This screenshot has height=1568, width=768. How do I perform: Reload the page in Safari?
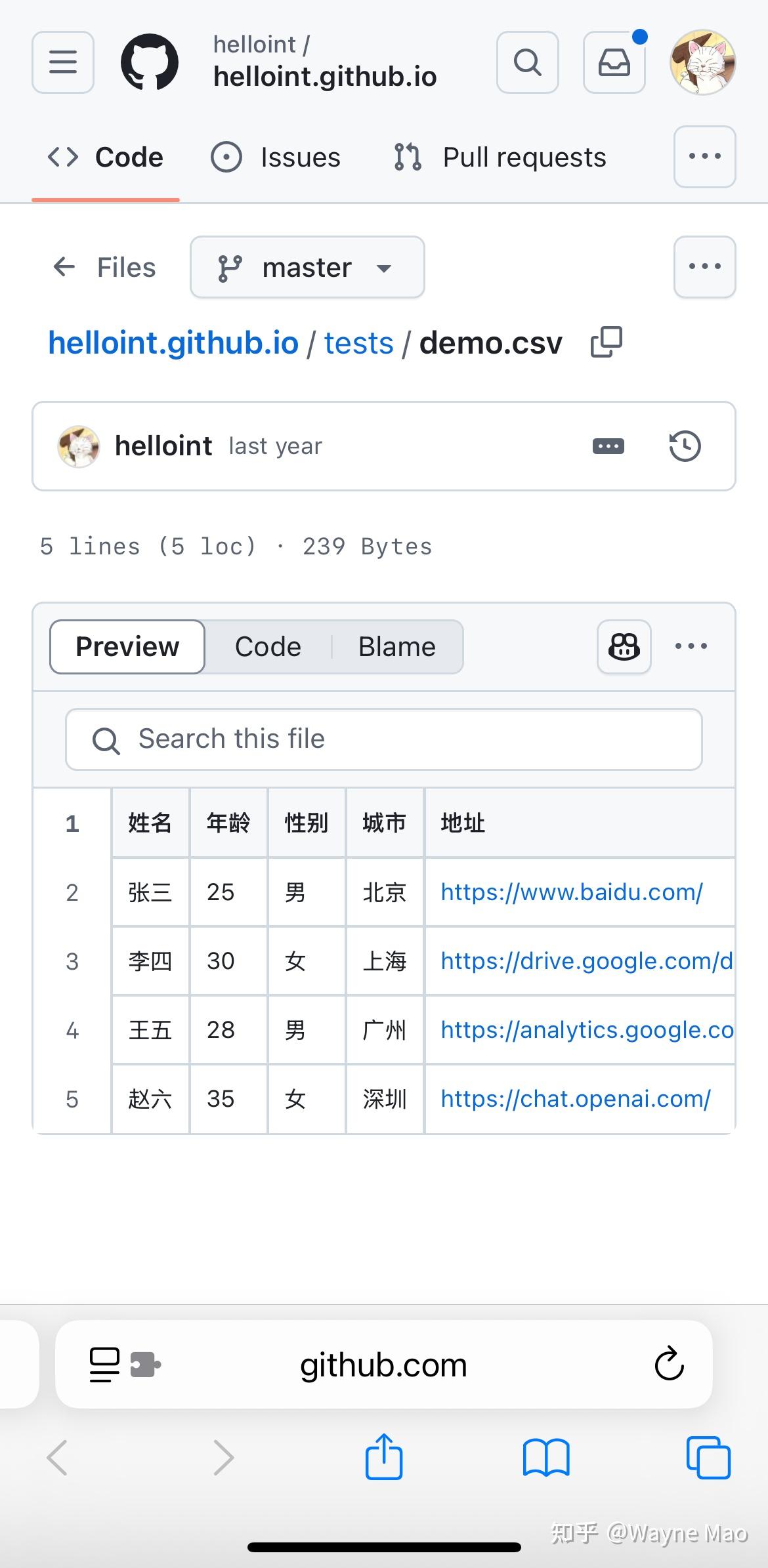(669, 1364)
